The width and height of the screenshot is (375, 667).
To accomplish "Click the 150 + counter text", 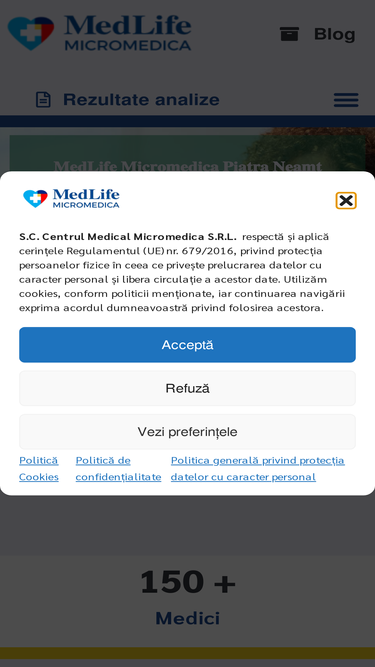I will point(188,582).
